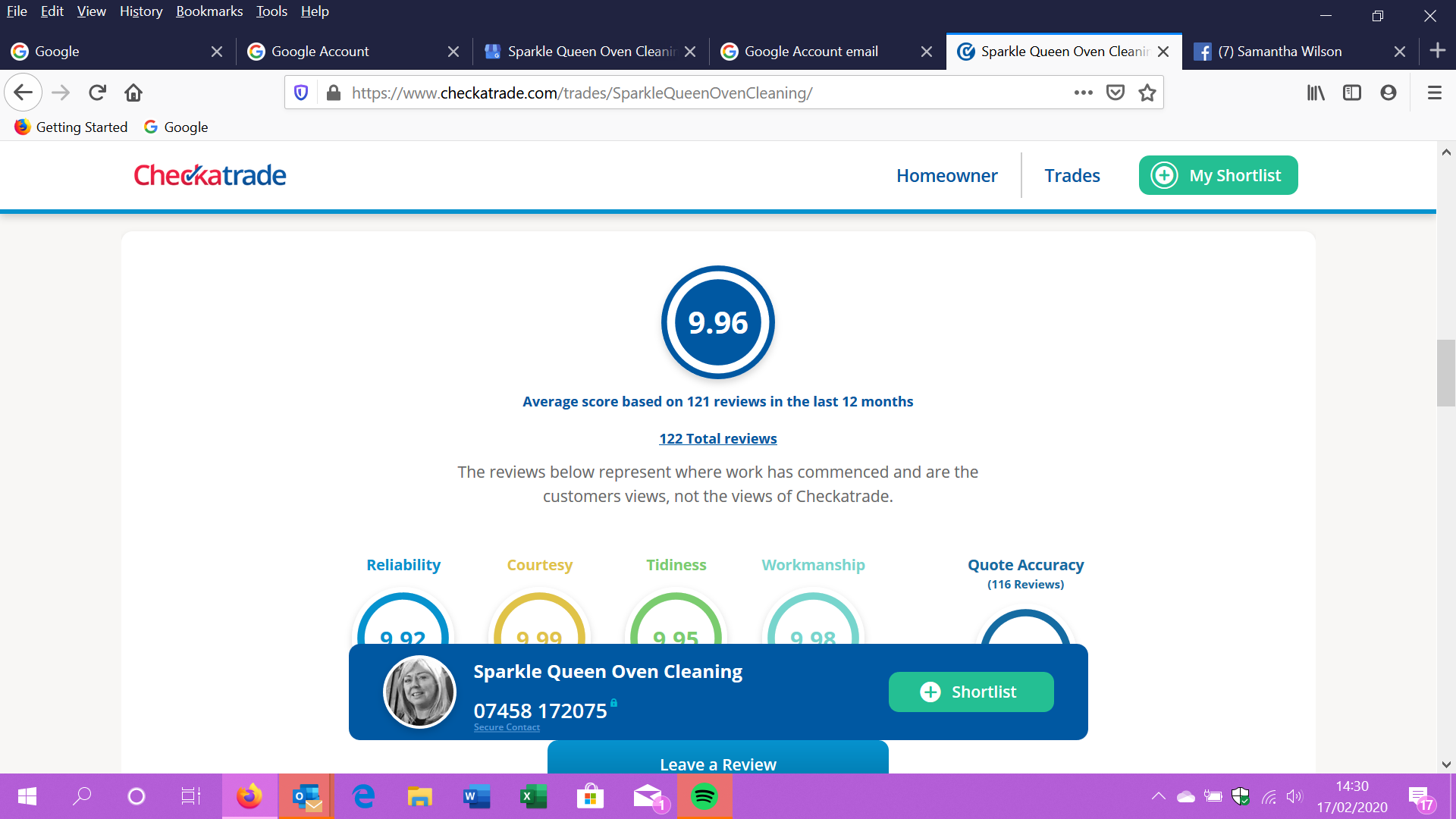Click the scrollbar down arrow
This screenshot has width=1456, height=819.
(1446, 764)
